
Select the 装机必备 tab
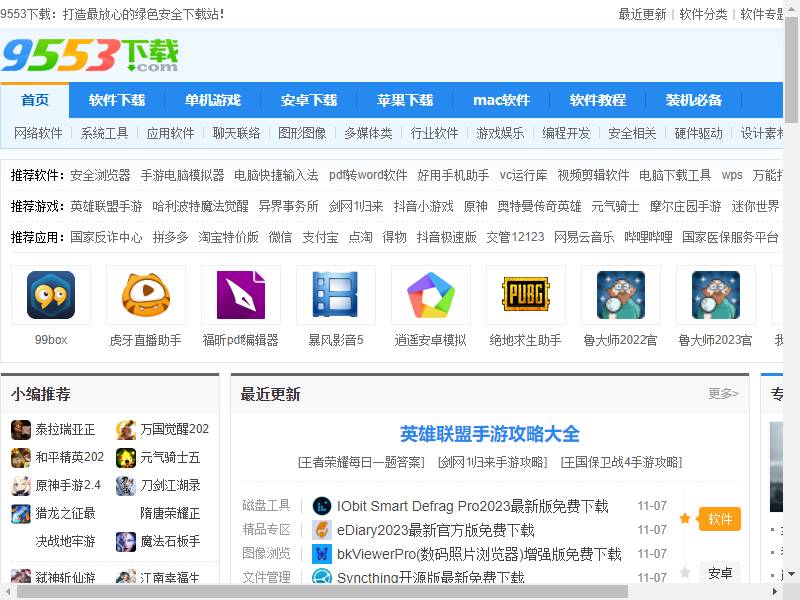pyautogui.click(x=693, y=100)
